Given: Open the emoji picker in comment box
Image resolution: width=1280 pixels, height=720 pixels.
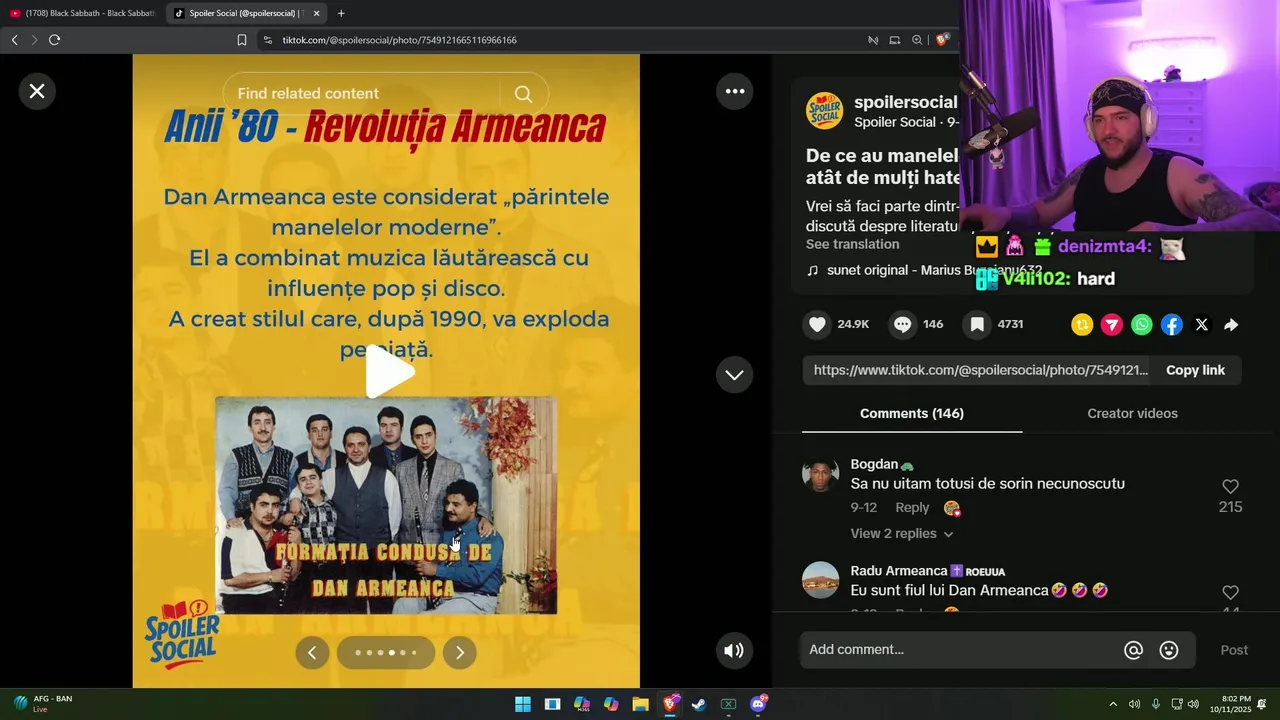Looking at the screenshot, I should point(1168,650).
